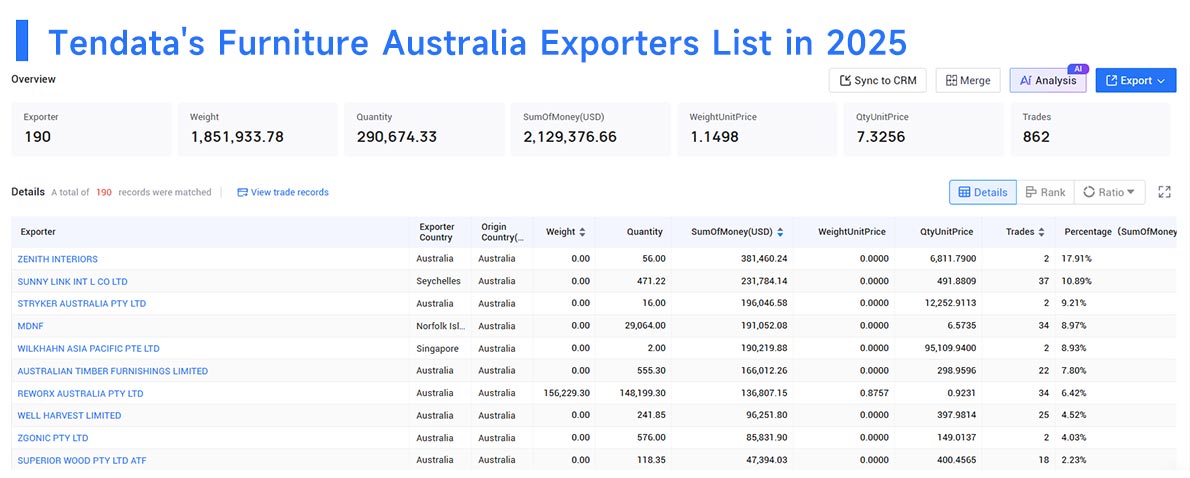Screen dimensions: 1190x478
Task: Click the Singapore exporter country cell
Action: pyautogui.click(x=436, y=348)
